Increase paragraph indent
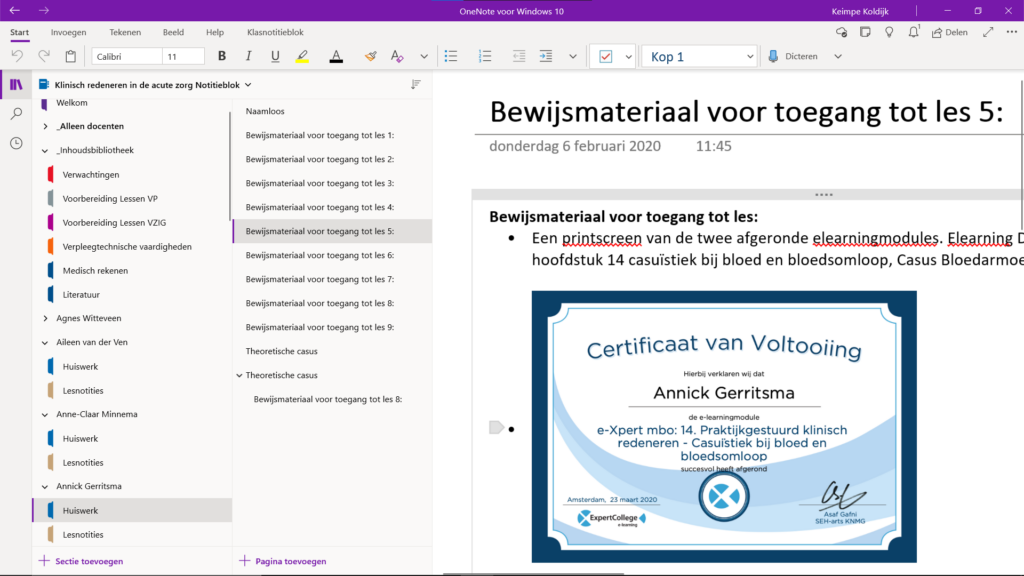Screen dimensions: 1024x576 pyautogui.click(x=546, y=56)
